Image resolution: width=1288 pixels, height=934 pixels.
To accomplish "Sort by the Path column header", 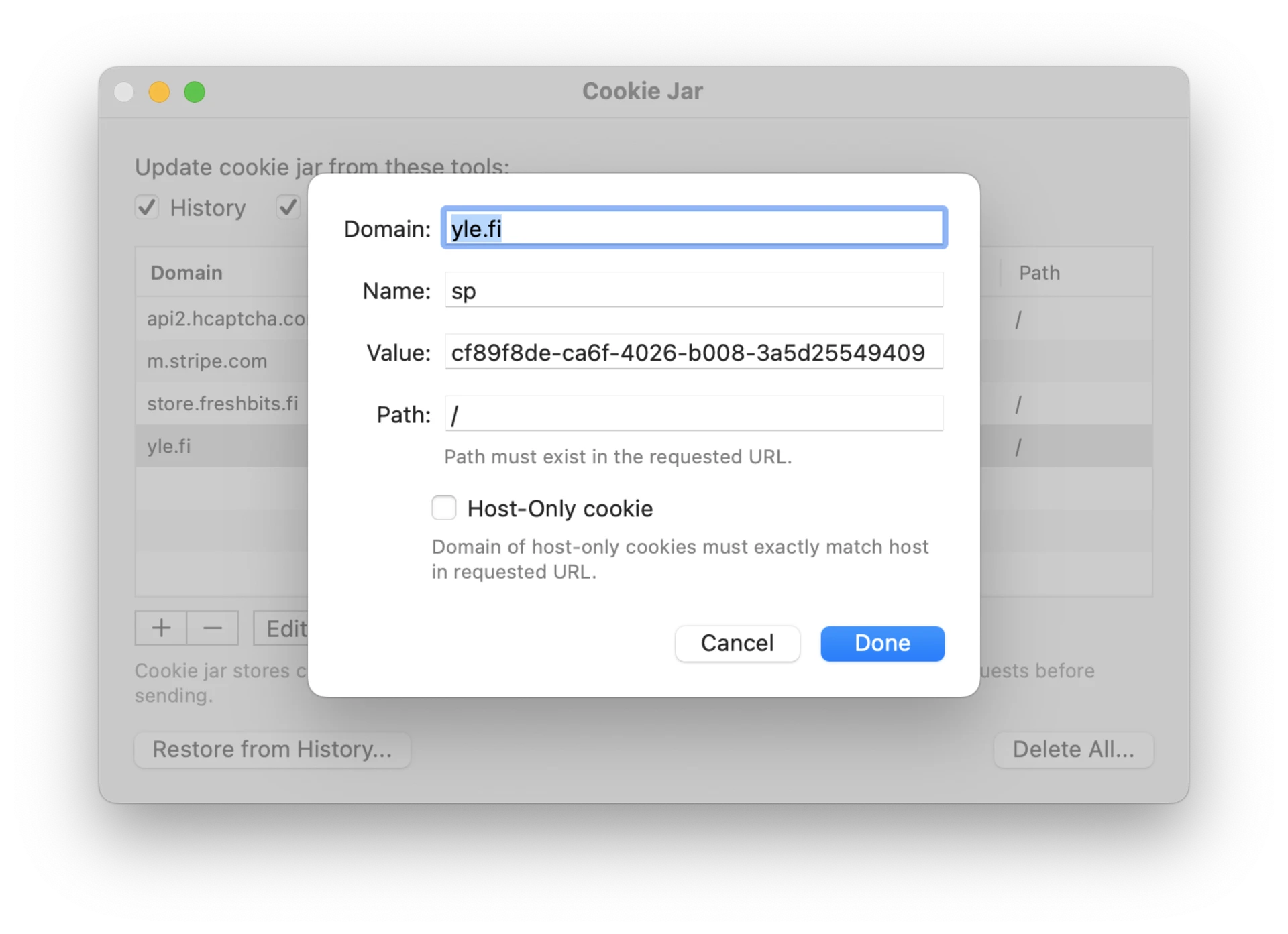I will [1039, 273].
